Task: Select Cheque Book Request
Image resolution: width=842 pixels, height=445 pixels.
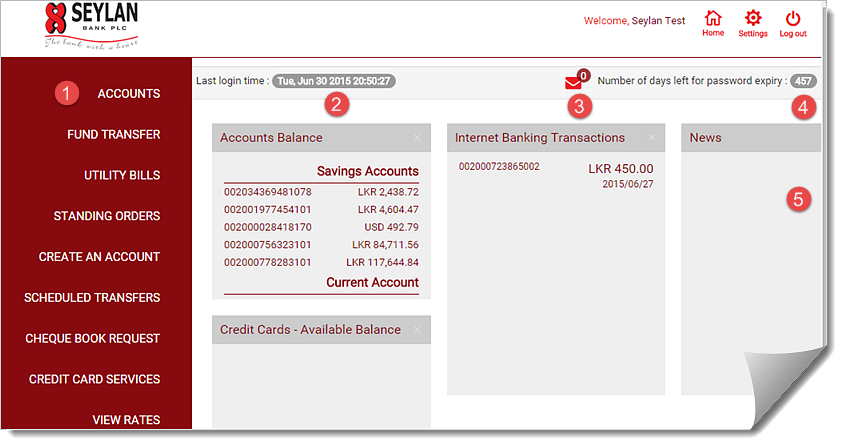Action: [x=92, y=339]
